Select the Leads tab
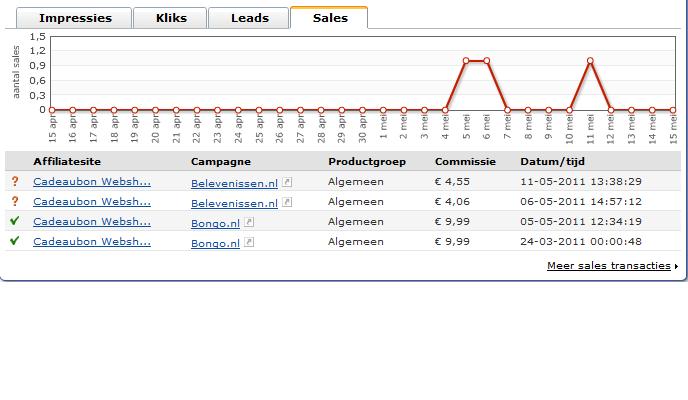688x400 pixels. 249,18
